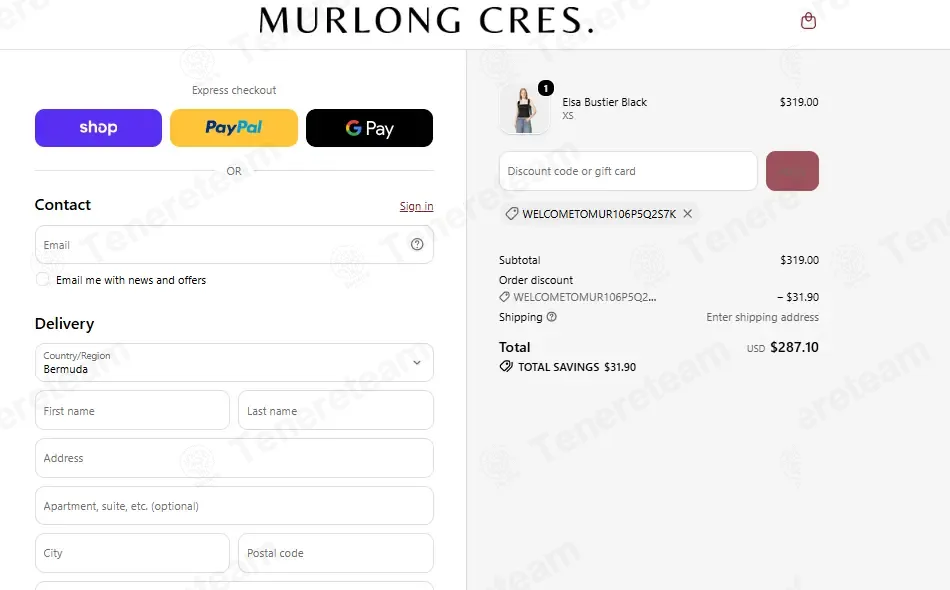The width and height of the screenshot is (950, 590).
Task: Click the applied discount tag icon
Action: pos(512,214)
